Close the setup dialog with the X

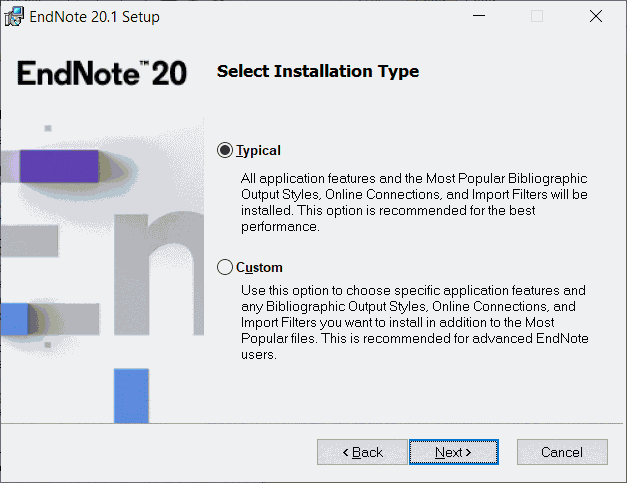pos(596,16)
